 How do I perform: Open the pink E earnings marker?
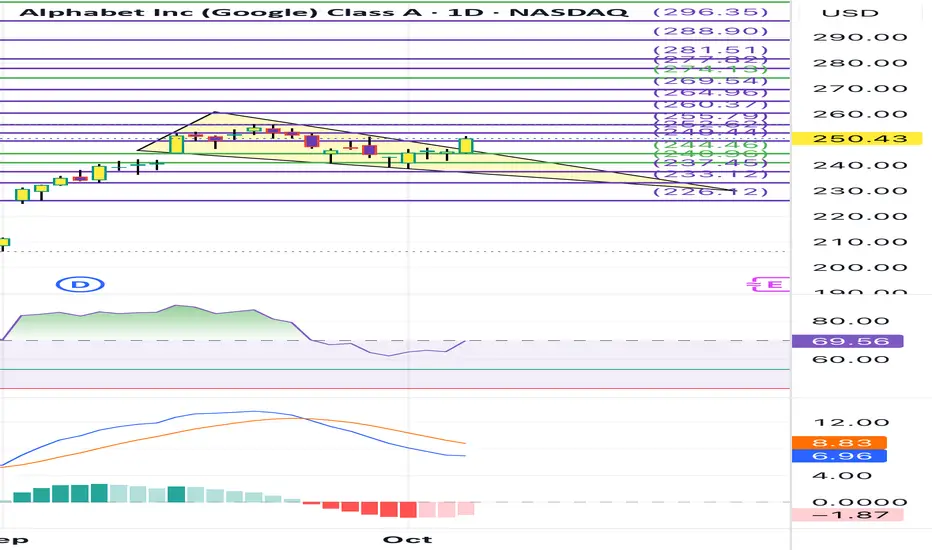pos(769,285)
